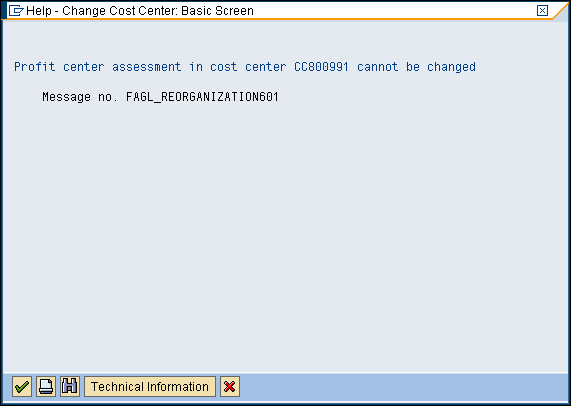Click the Help - Change Cost Center title text
Screen dimensions: 571x406
(140, 11)
